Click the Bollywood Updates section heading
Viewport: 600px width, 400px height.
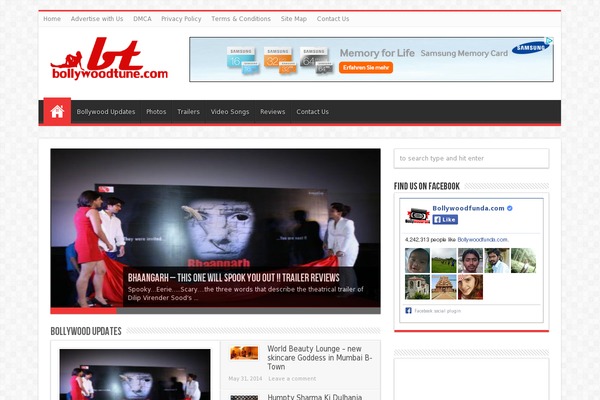tap(86, 331)
